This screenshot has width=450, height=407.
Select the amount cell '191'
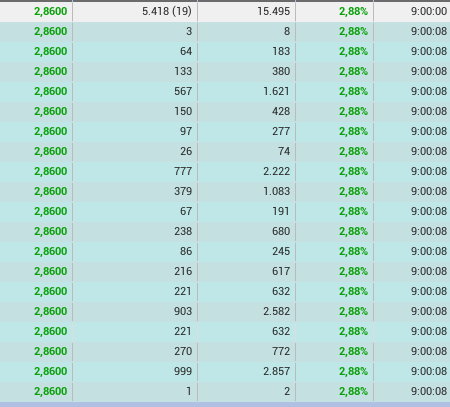pos(246,211)
